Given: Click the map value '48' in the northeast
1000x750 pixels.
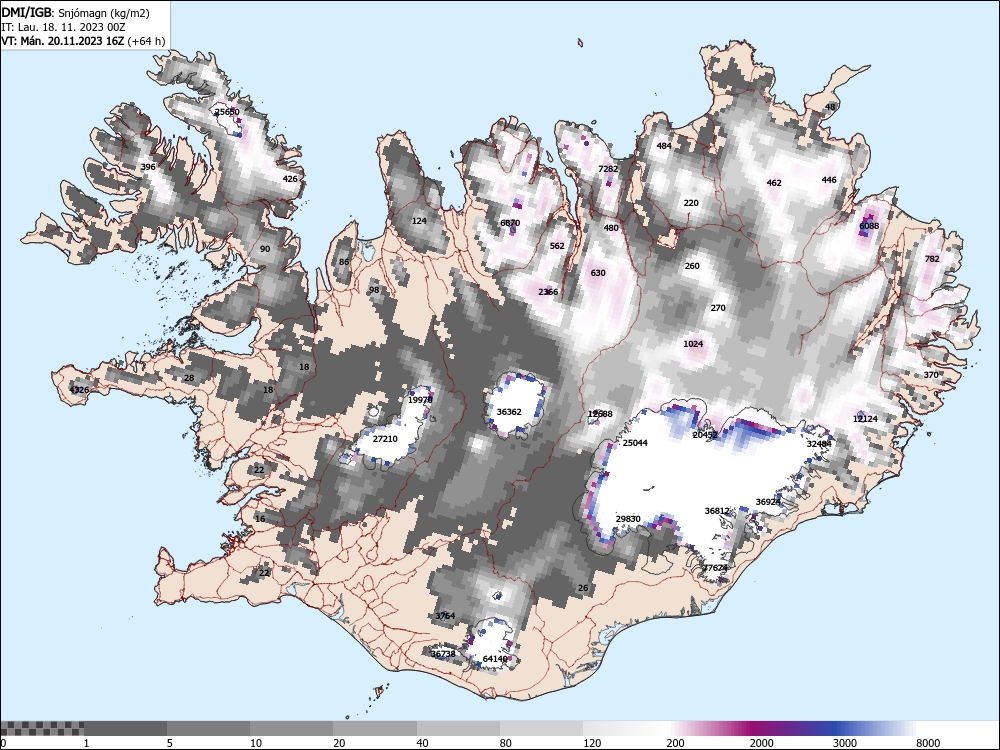Looking at the screenshot, I should click(x=830, y=107).
